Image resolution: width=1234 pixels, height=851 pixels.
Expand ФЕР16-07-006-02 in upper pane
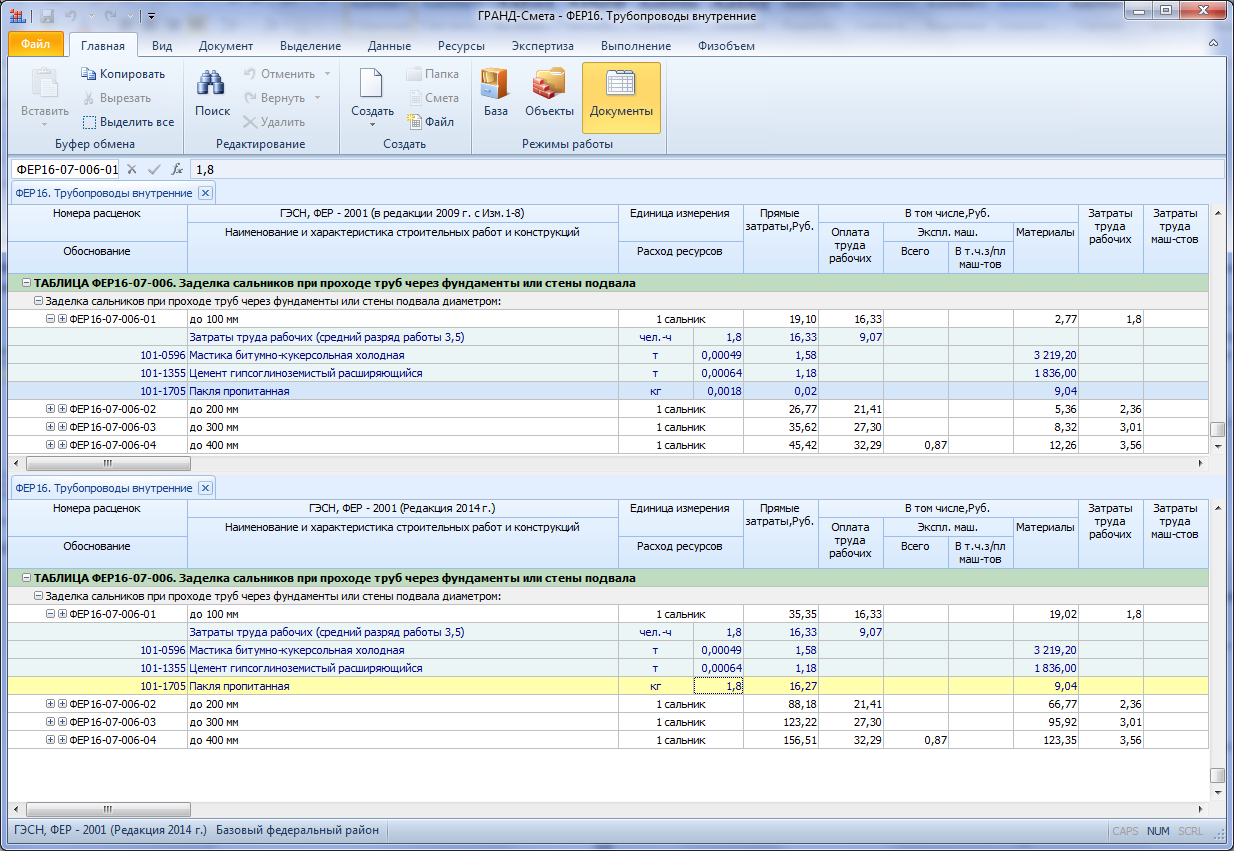(50, 409)
